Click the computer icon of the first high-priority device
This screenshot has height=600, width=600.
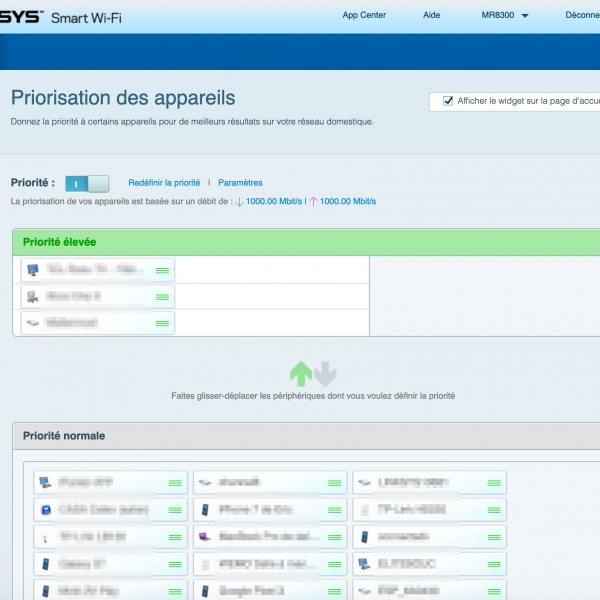pos(33,270)
